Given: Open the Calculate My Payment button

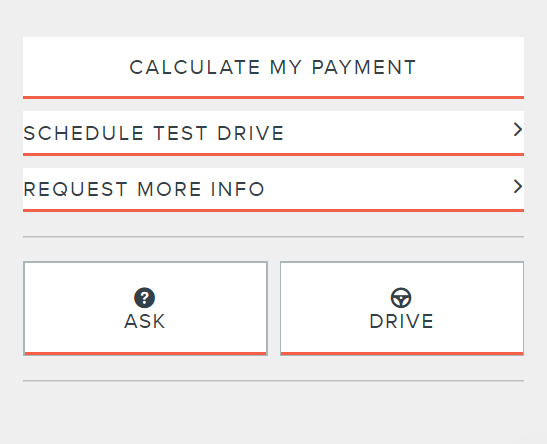Looking at the screenshot, I should [274, 68].
